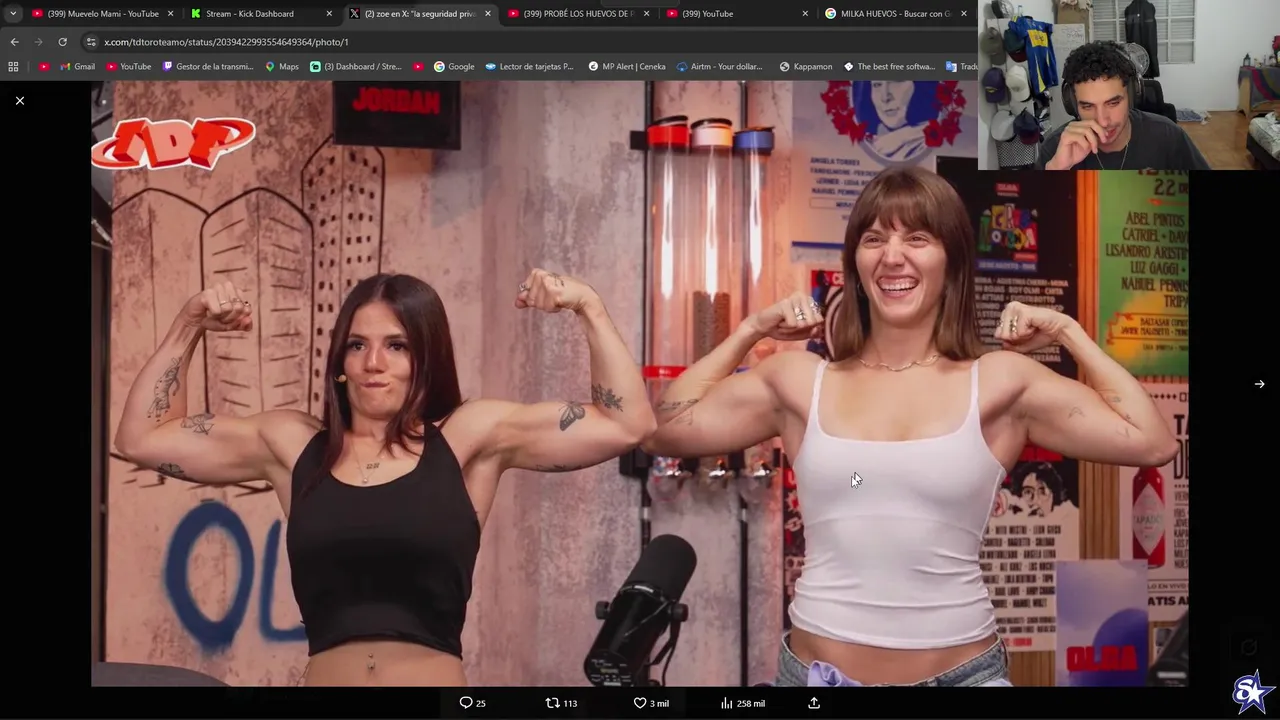
Task: Reload the page
Action: pyautogui.click(x=62, y=42)
